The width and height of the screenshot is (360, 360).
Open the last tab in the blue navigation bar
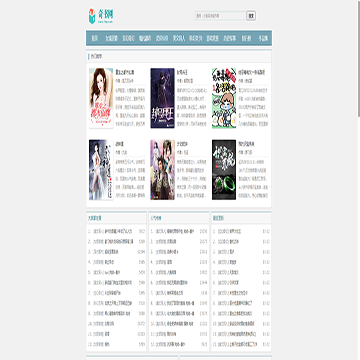[x=263, y=38]
